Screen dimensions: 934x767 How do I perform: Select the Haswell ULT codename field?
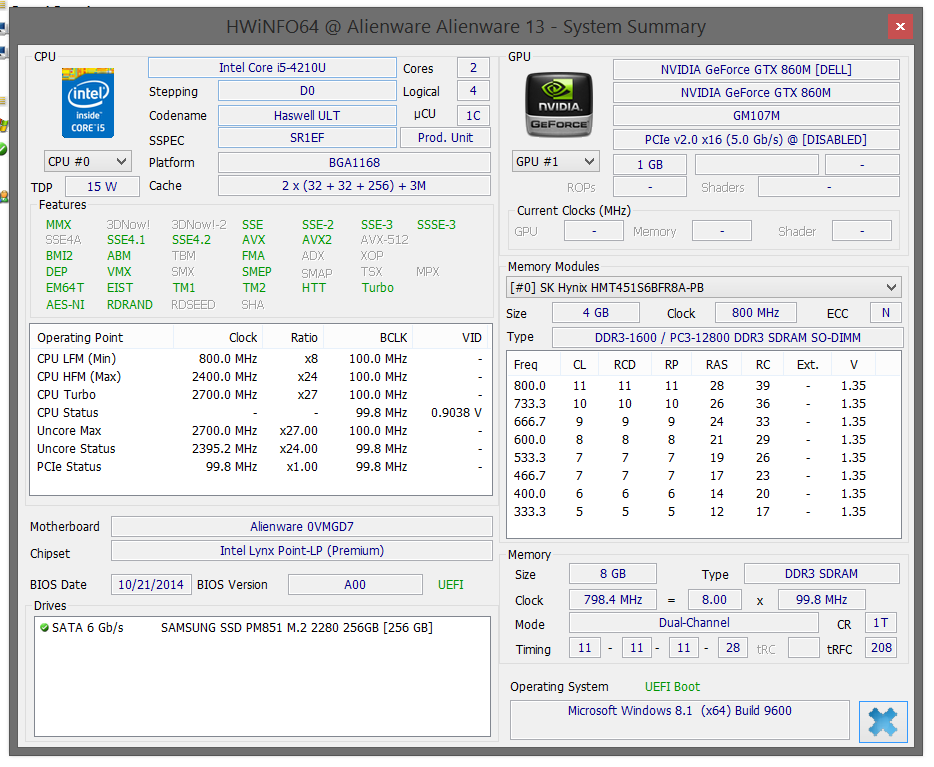(307, 116)
